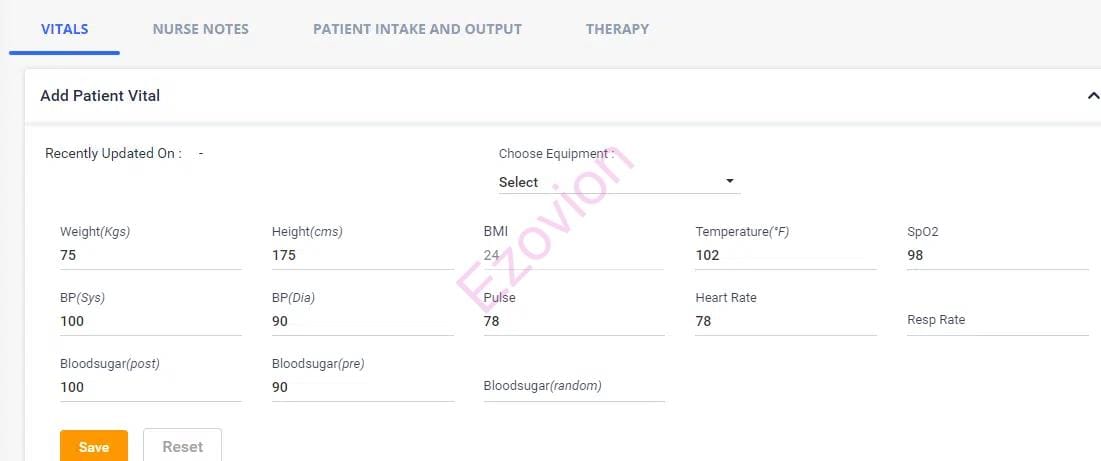This screenshot has height=461, width=1101.
Task: Go to the Therapy tab
Action: pos(617,29)
